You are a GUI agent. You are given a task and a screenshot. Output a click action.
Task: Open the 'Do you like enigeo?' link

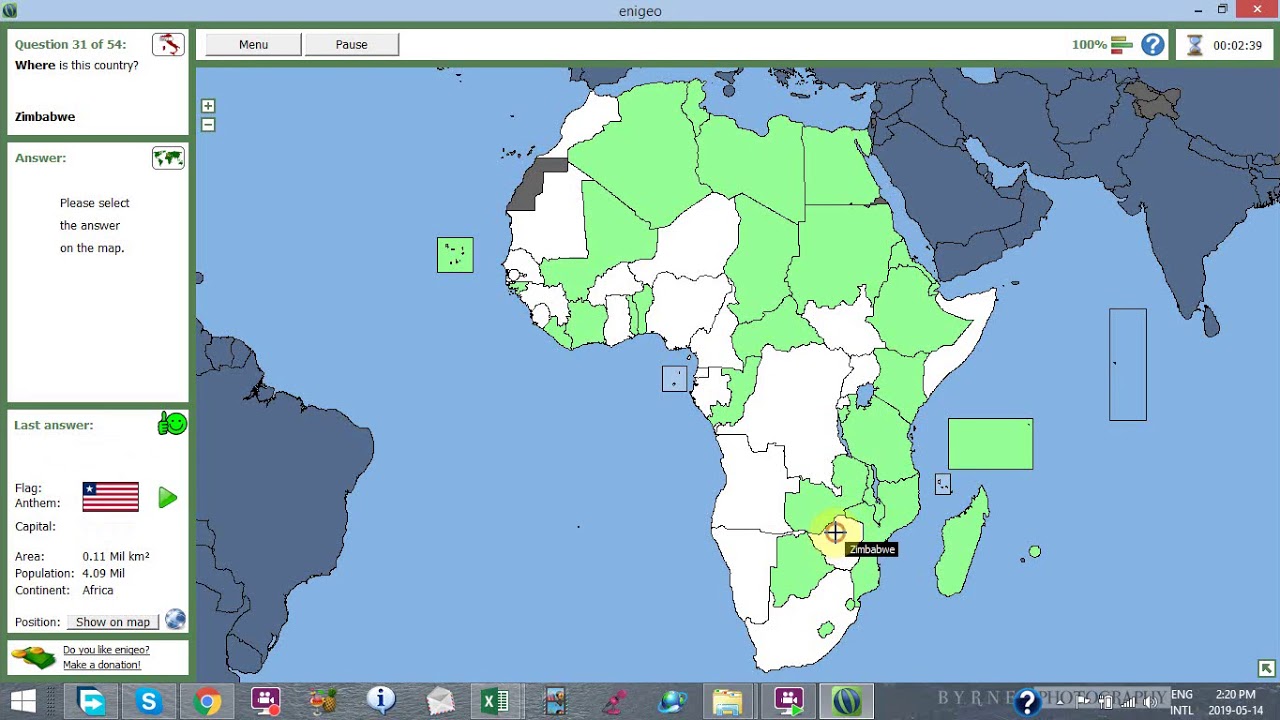click(x=106, y=650)
